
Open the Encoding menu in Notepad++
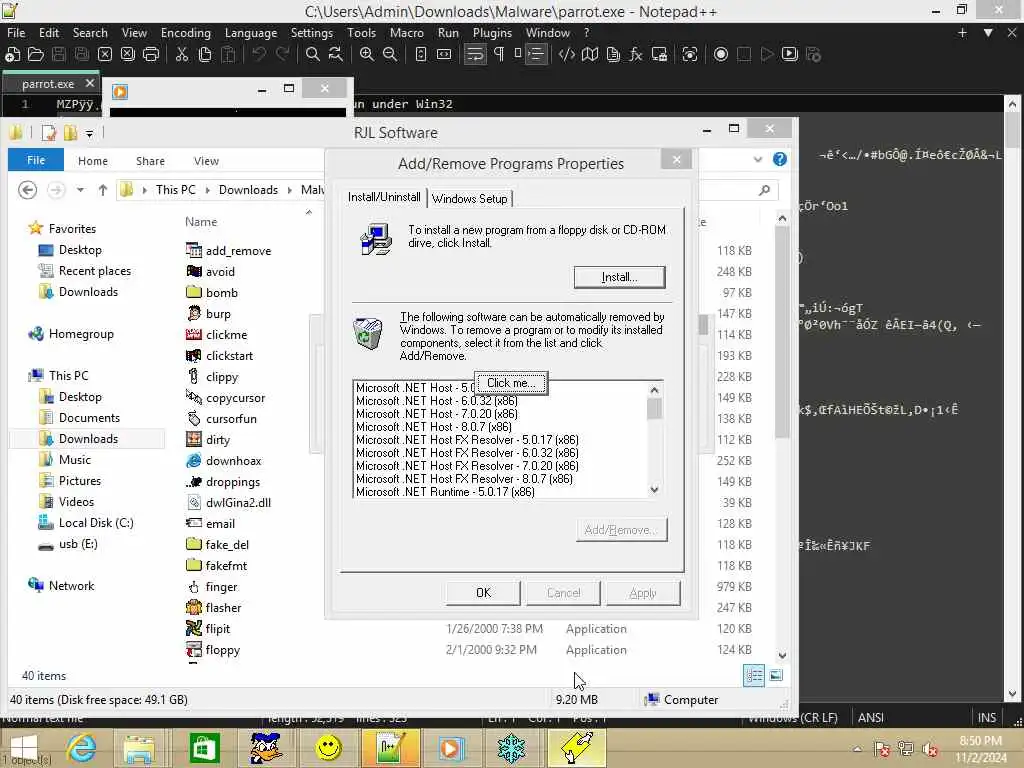186,33
